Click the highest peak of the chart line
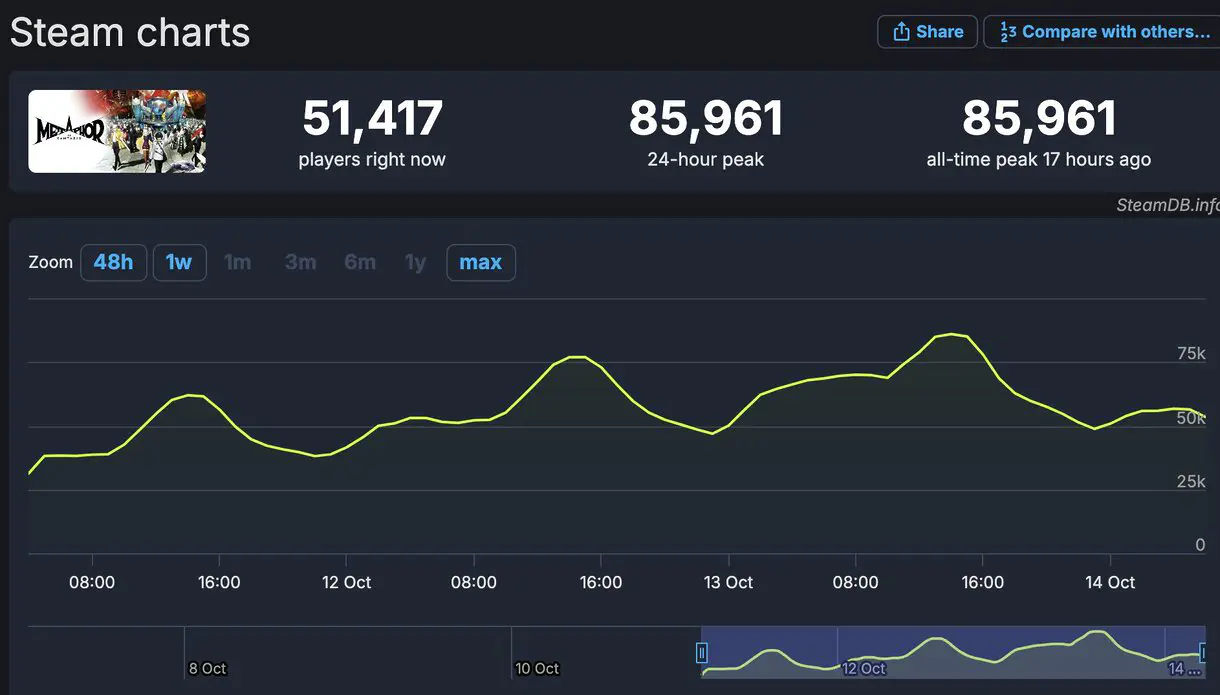This screenshot has width=1220, height=695. point(951,334)
